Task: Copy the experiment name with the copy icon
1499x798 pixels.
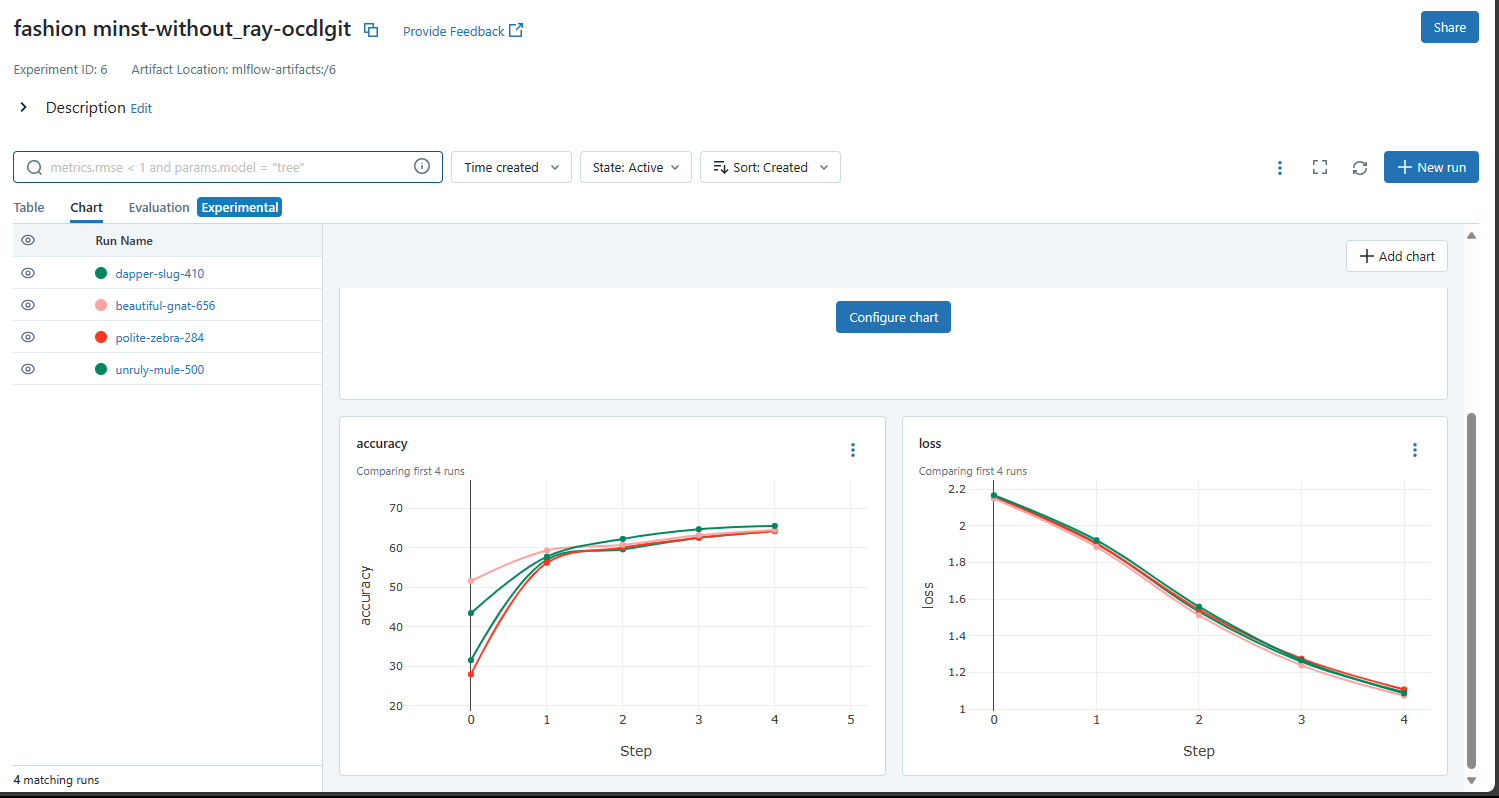Action: pyautogui.click(x=371, y=30)
